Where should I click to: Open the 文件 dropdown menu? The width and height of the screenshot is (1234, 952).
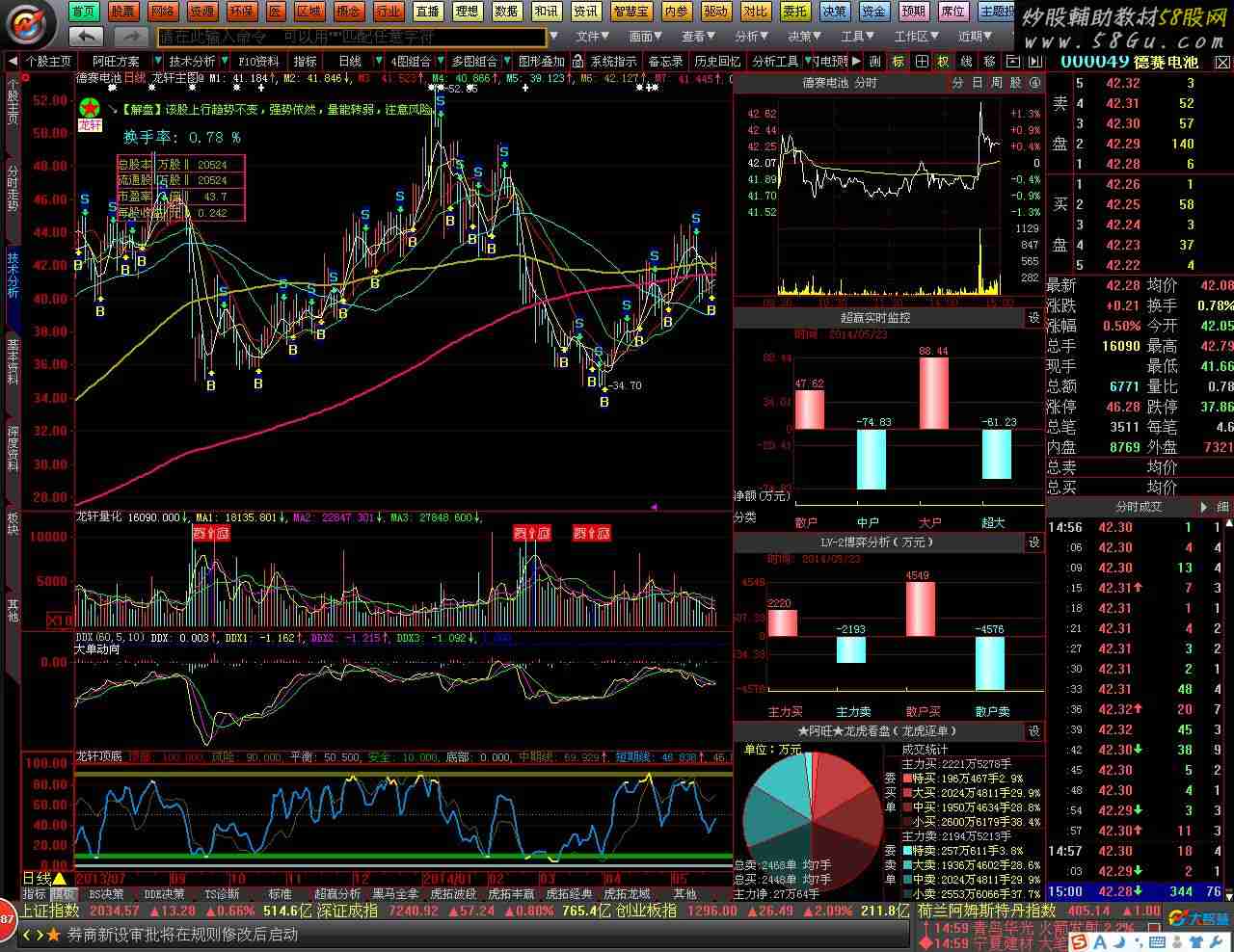tap(592, 37)
